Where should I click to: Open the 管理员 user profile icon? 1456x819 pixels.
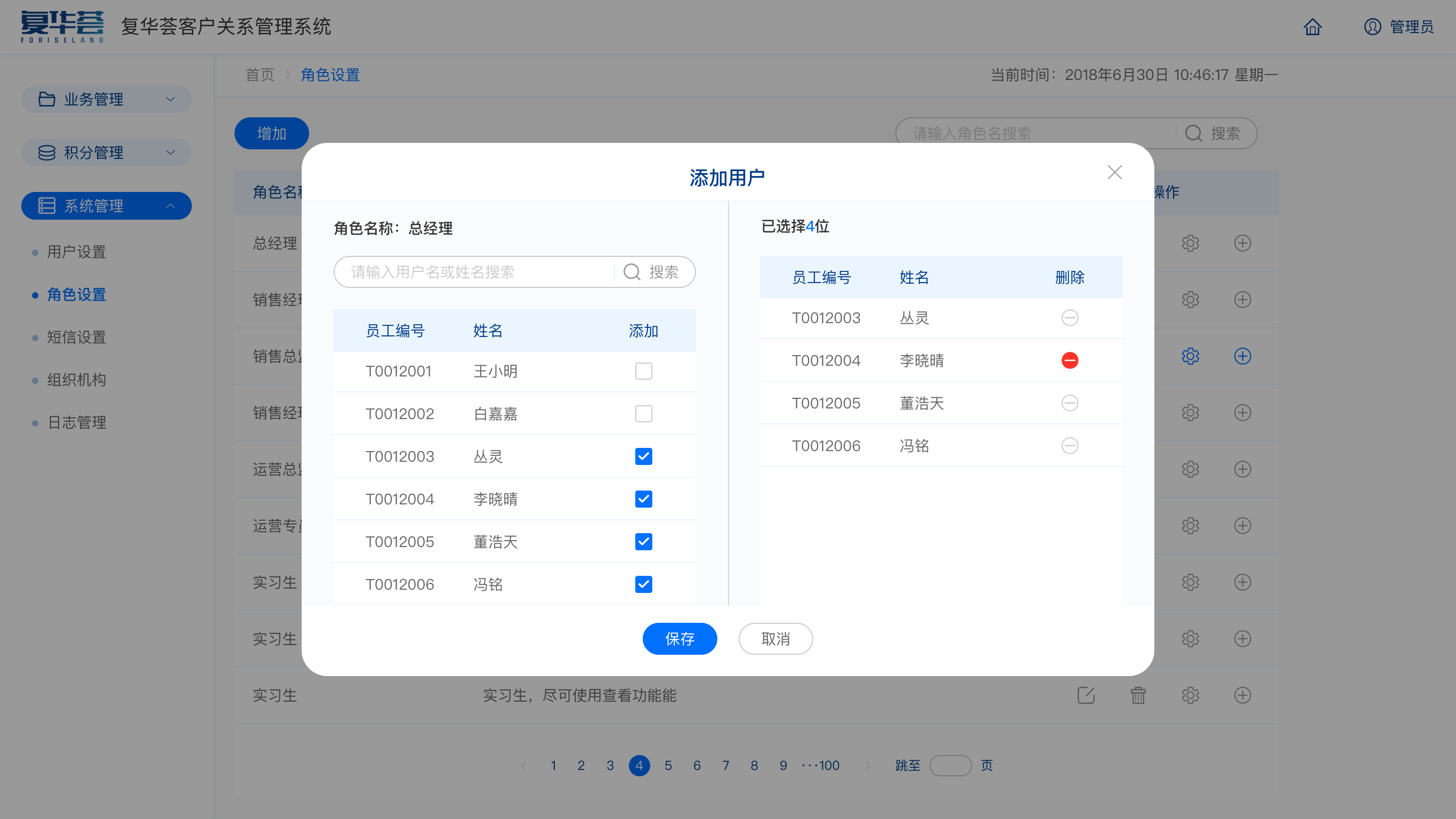1372,27
